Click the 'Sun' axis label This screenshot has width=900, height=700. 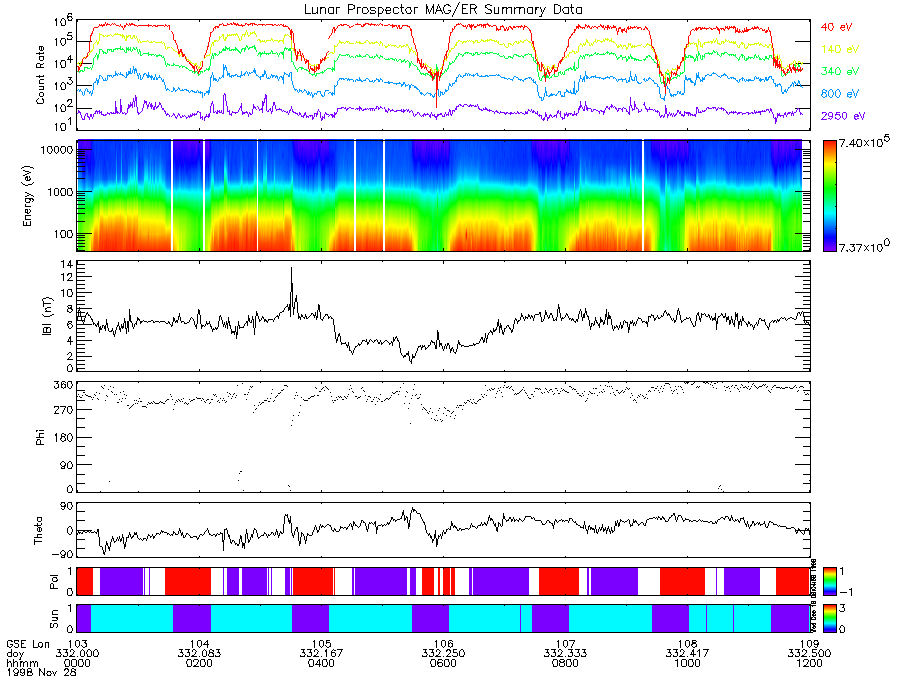[x=54, y=619]
